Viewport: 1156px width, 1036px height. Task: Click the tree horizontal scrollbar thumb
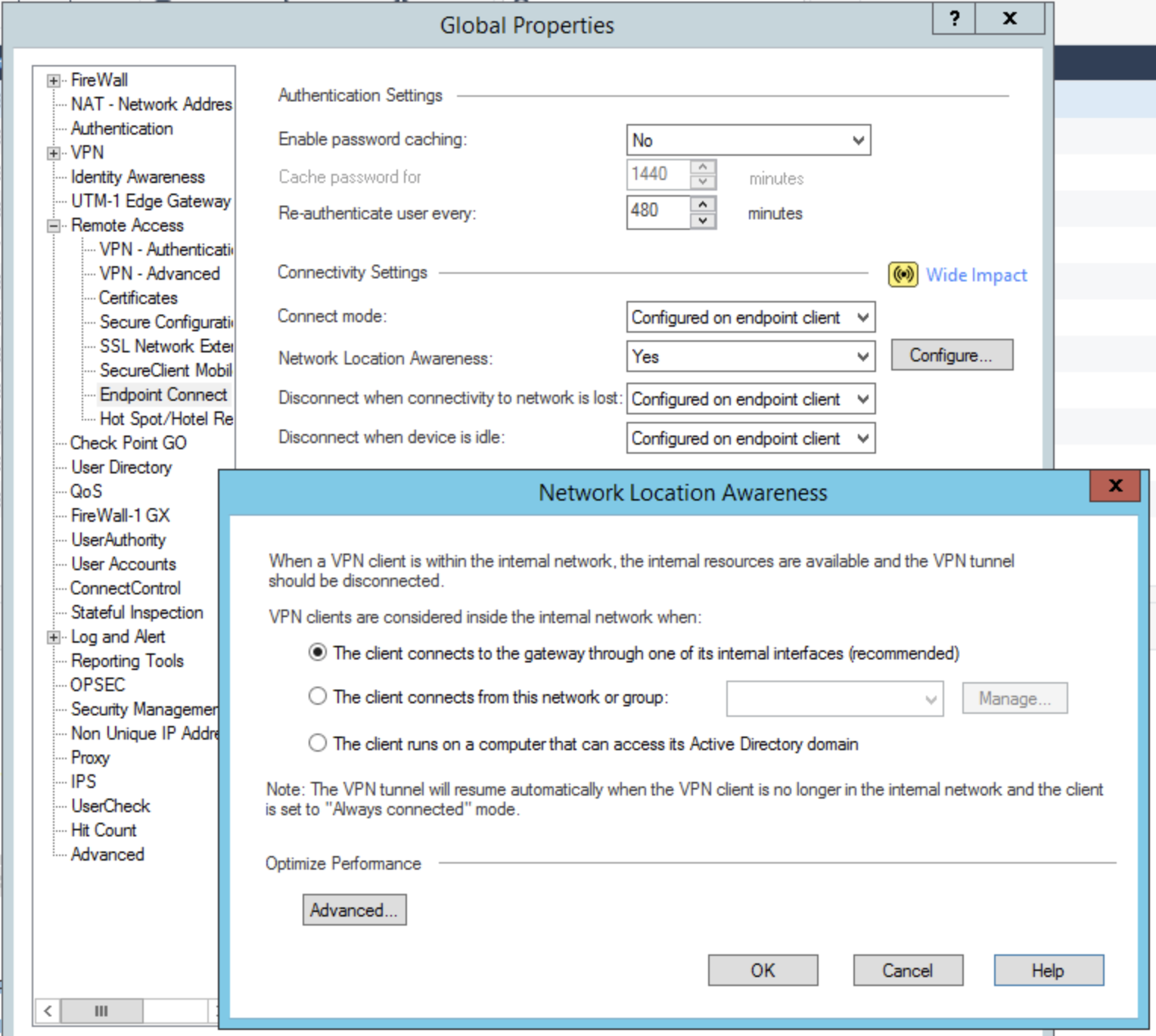[101, 1011]
